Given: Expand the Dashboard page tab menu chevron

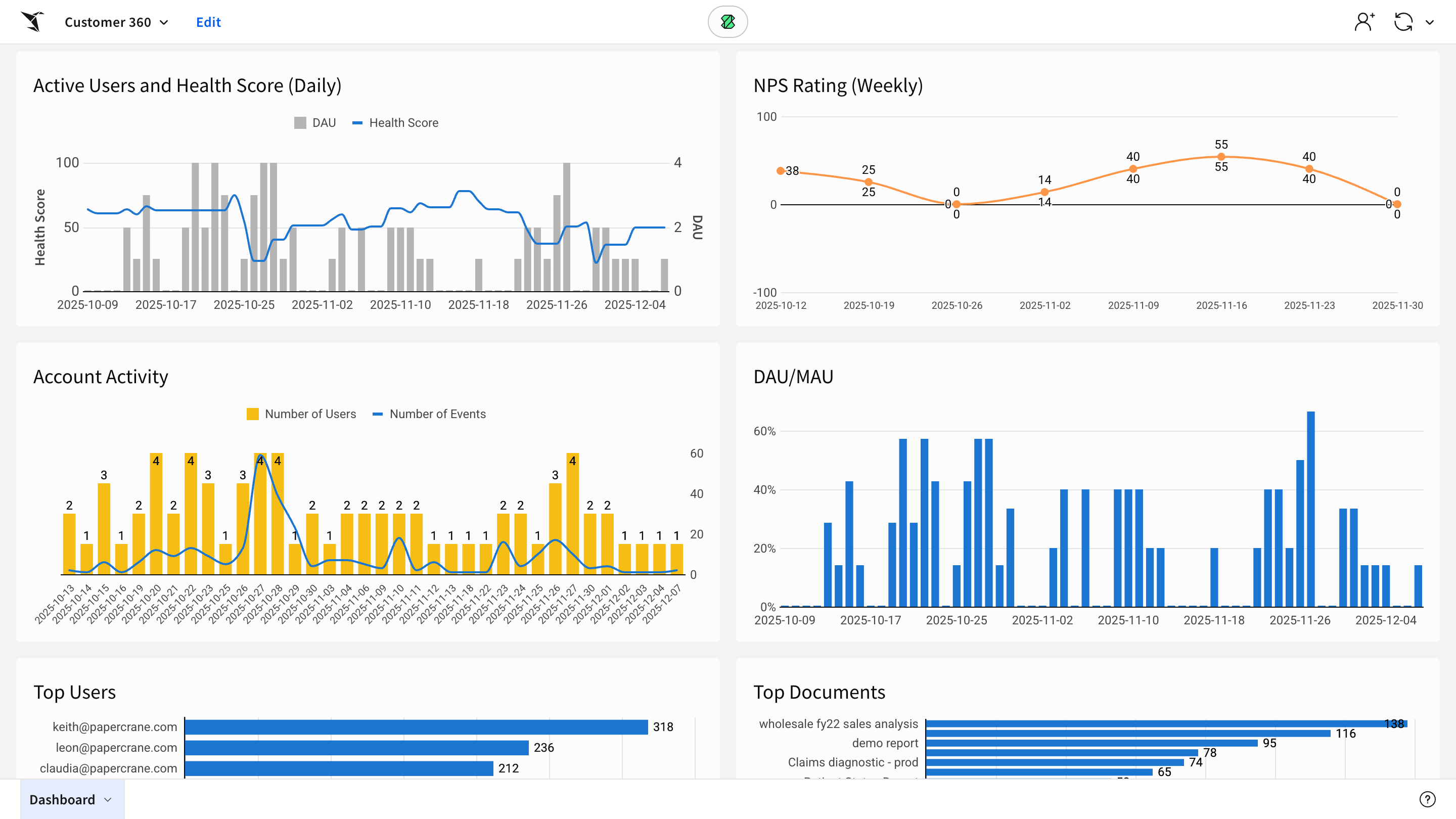Looking at the screenshot, I should point(108,799).
